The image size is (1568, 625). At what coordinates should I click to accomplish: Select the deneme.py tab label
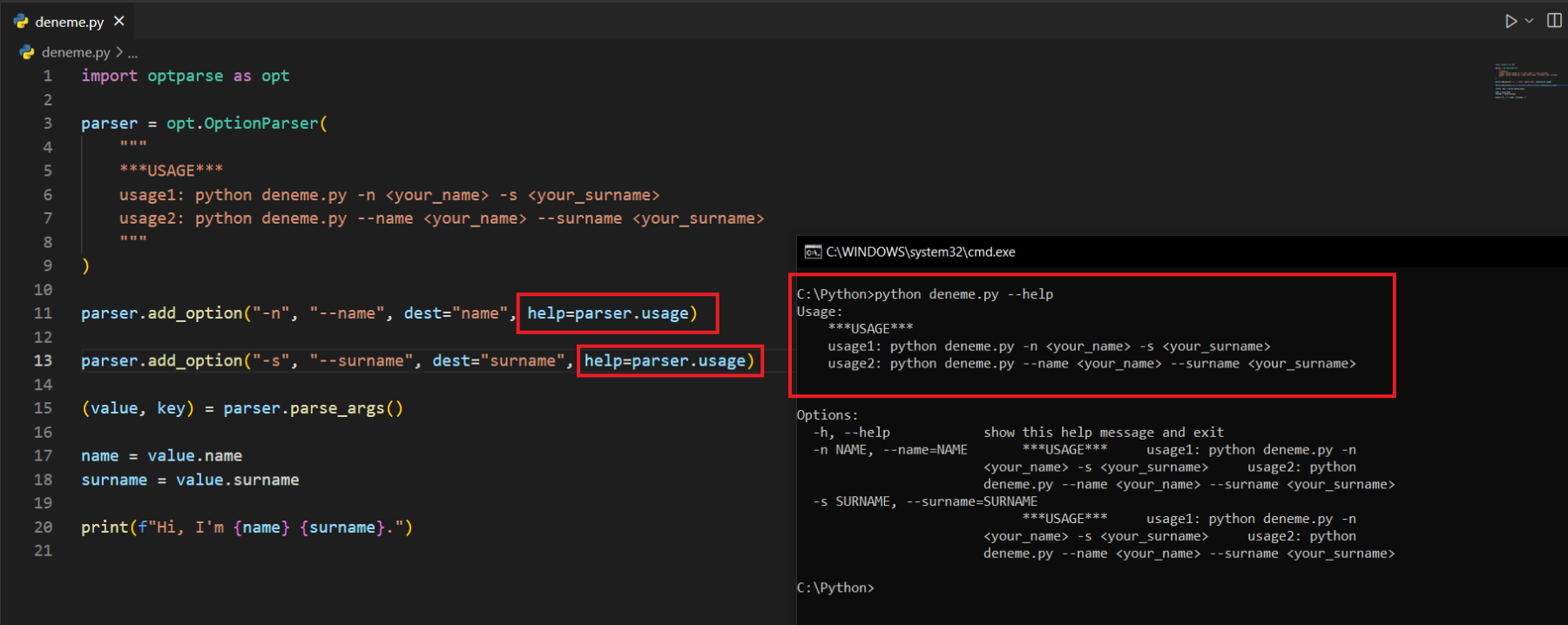69,22
